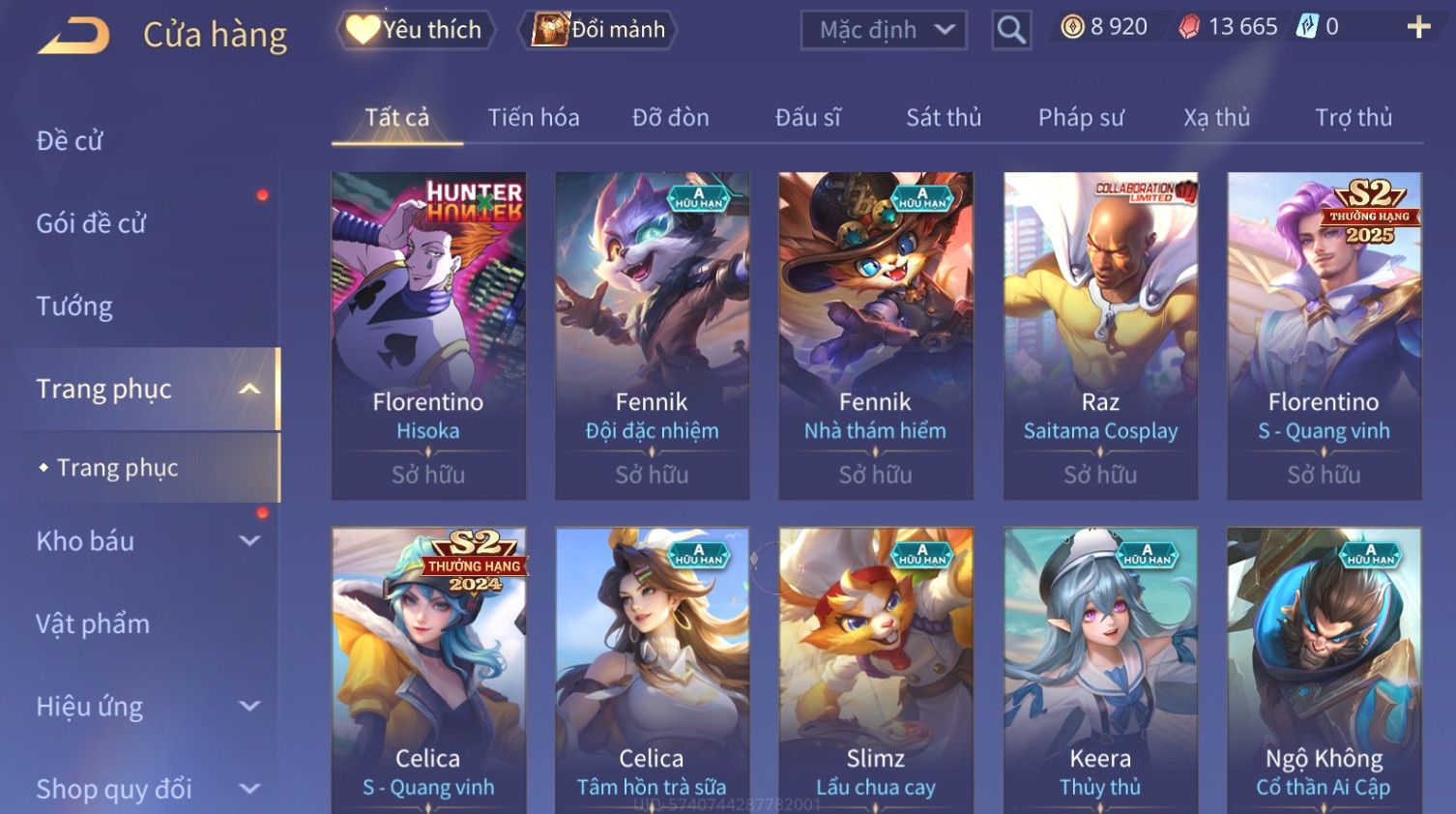The image size is (1456, 814).
Task: Open the Tướng sidebar menu item
Action: pos(74,306)
